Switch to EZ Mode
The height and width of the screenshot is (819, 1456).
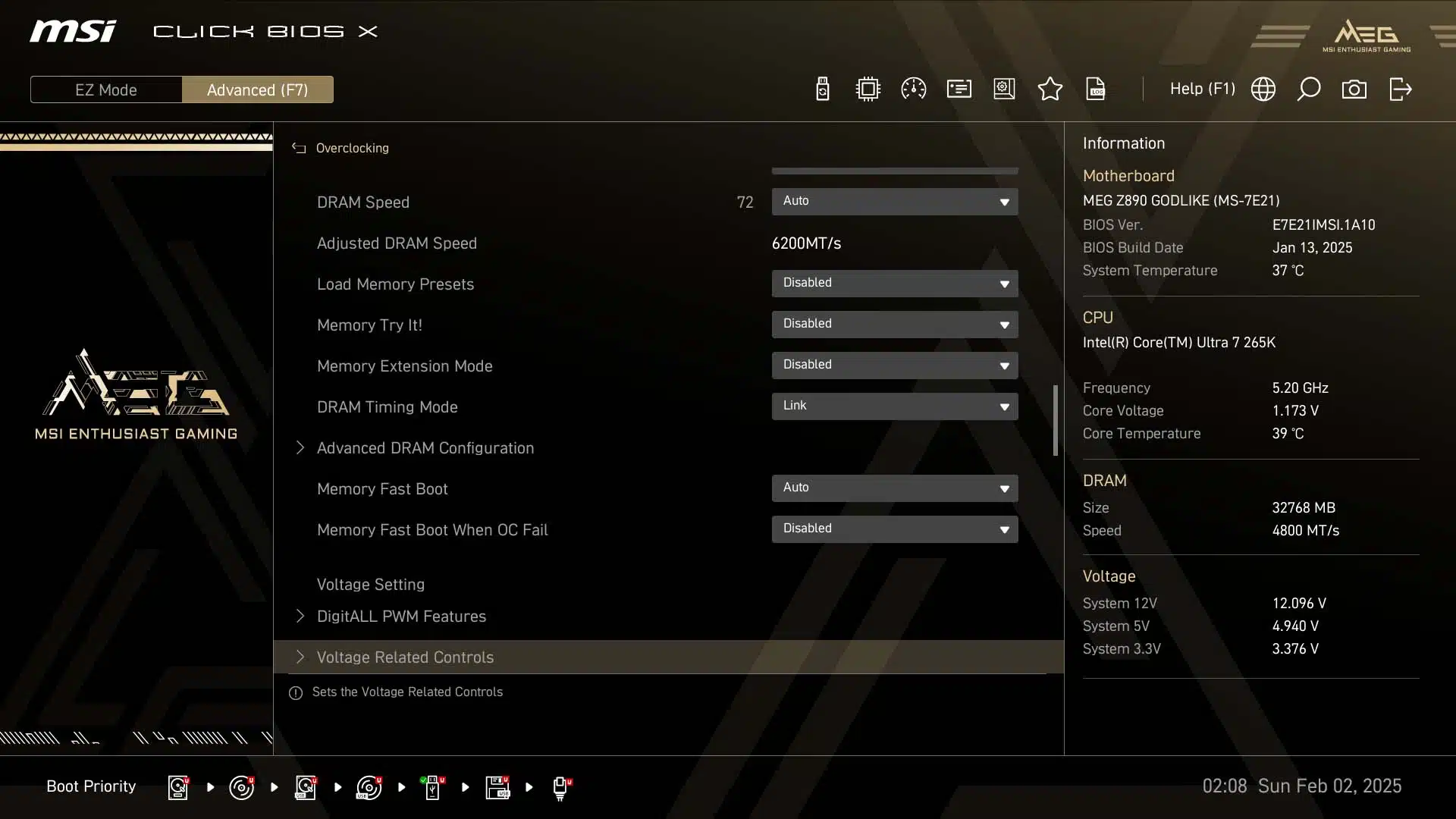pos(106,89)
